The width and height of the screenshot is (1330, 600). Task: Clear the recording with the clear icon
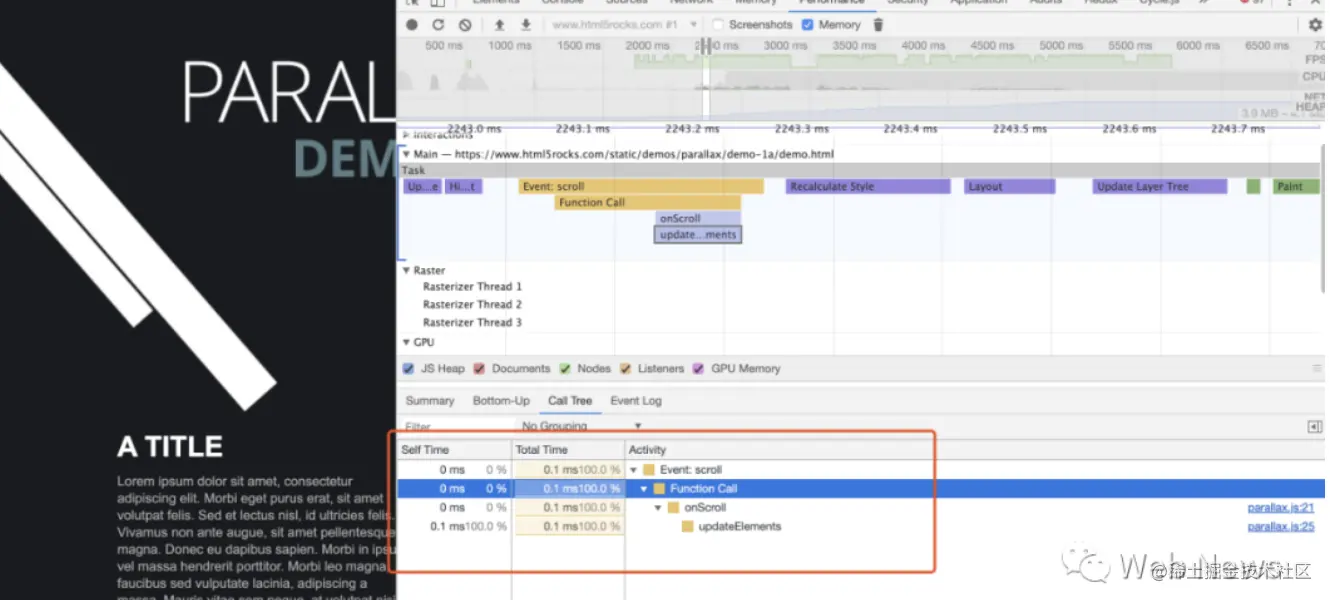pos(465,25)
